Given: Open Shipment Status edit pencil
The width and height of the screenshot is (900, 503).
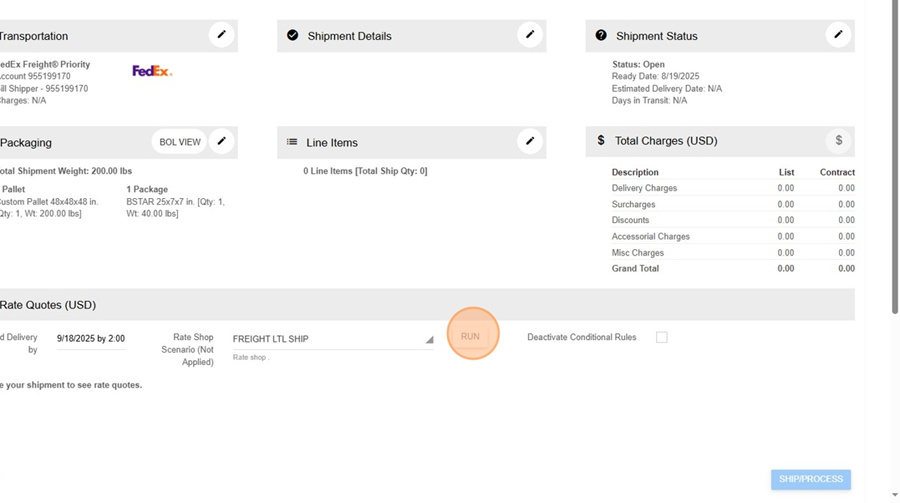Looking at the screenshot, I should coord(838,35).
